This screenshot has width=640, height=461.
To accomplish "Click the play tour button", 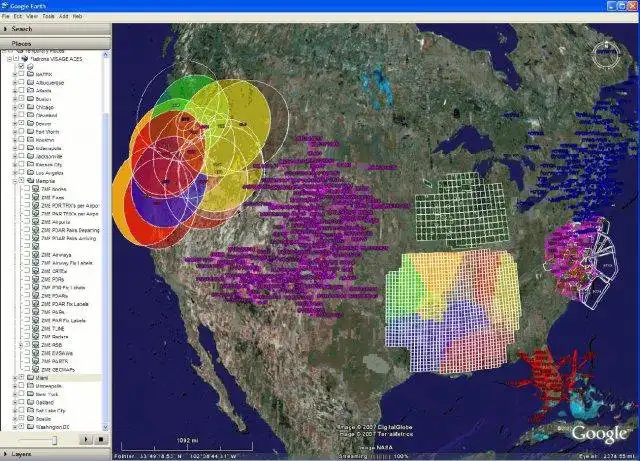I will (x=86, y=439).
